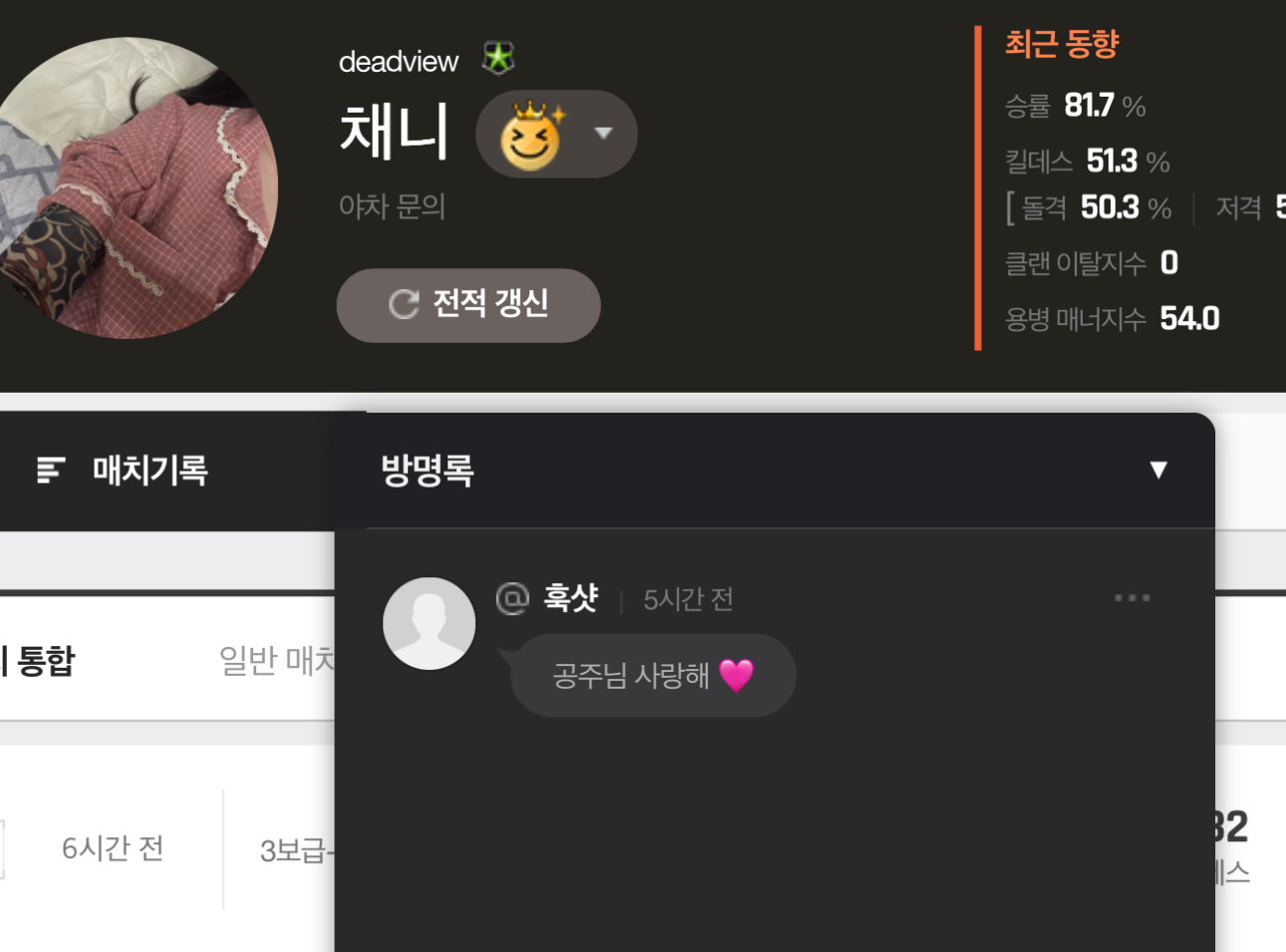The width and height of the screenshot is (1286, 952).
Task: Open the 훅샷 username link
Action: (570, 598)
